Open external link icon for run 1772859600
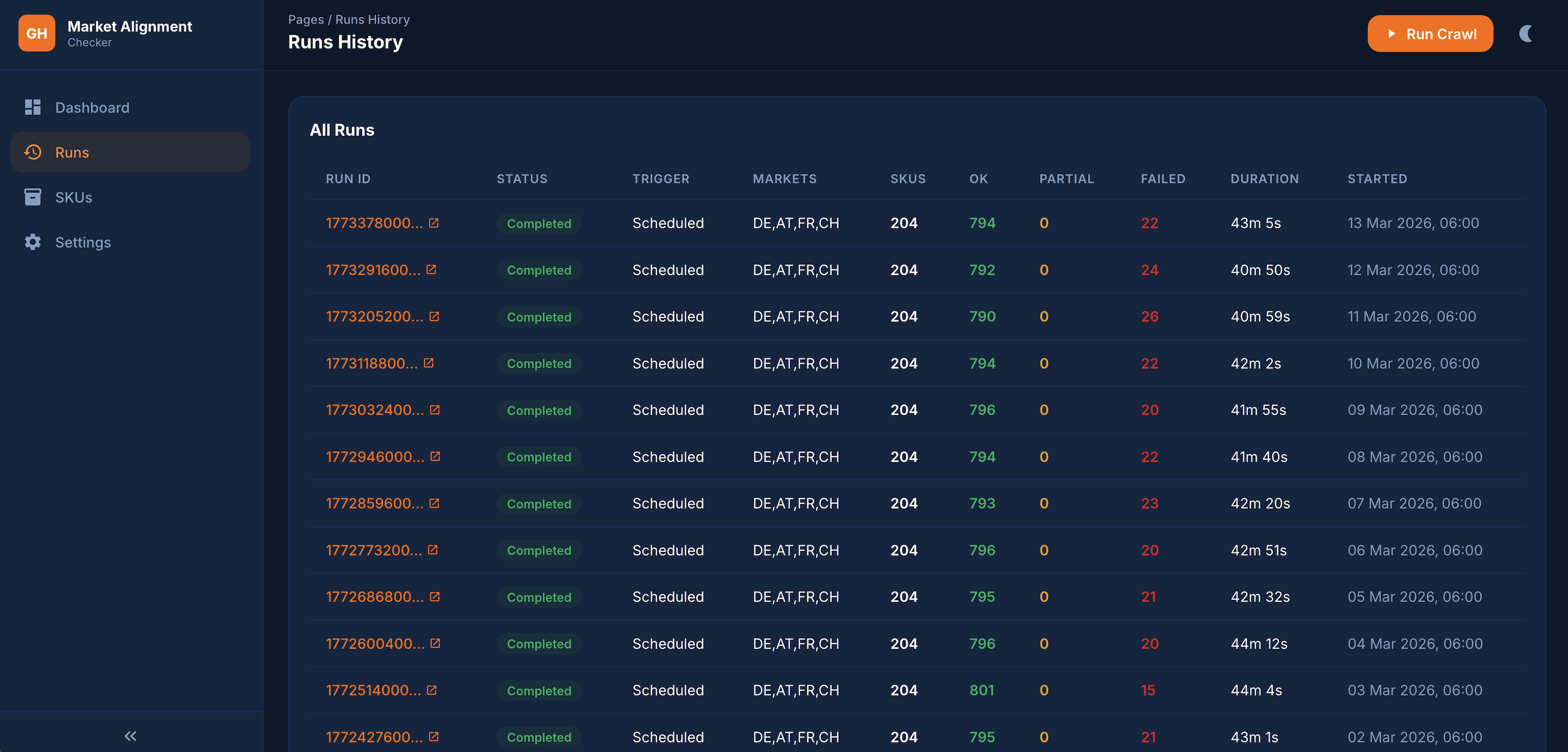 coord(434,503)
